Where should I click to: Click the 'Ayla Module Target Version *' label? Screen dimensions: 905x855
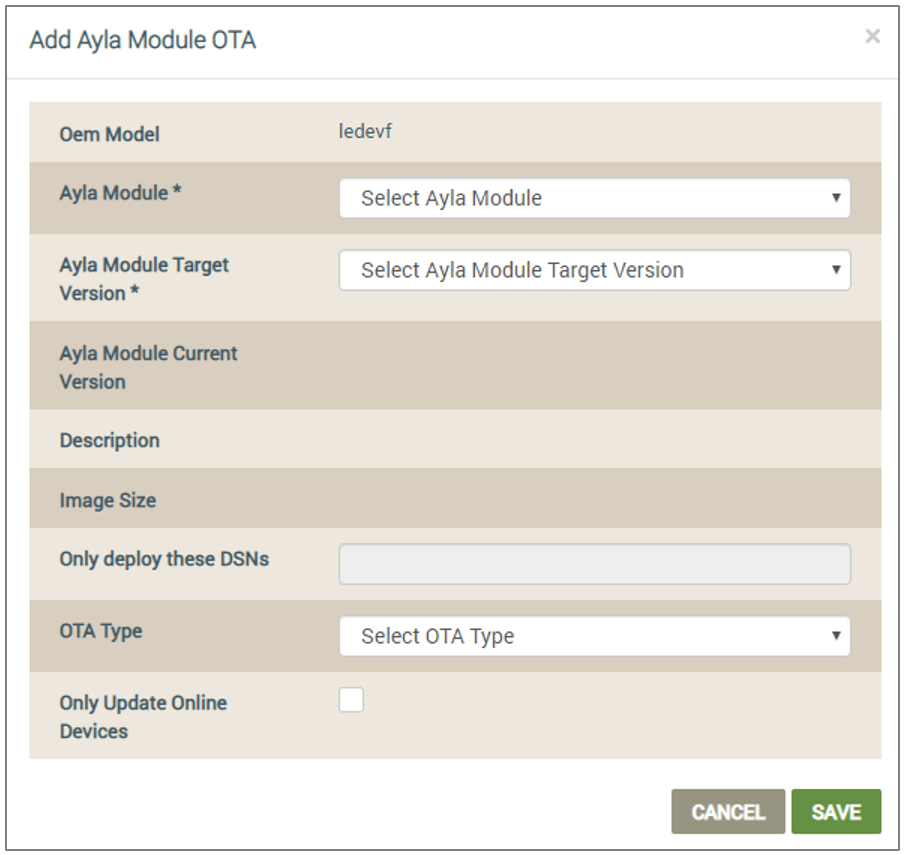click(x=144, y=279)
